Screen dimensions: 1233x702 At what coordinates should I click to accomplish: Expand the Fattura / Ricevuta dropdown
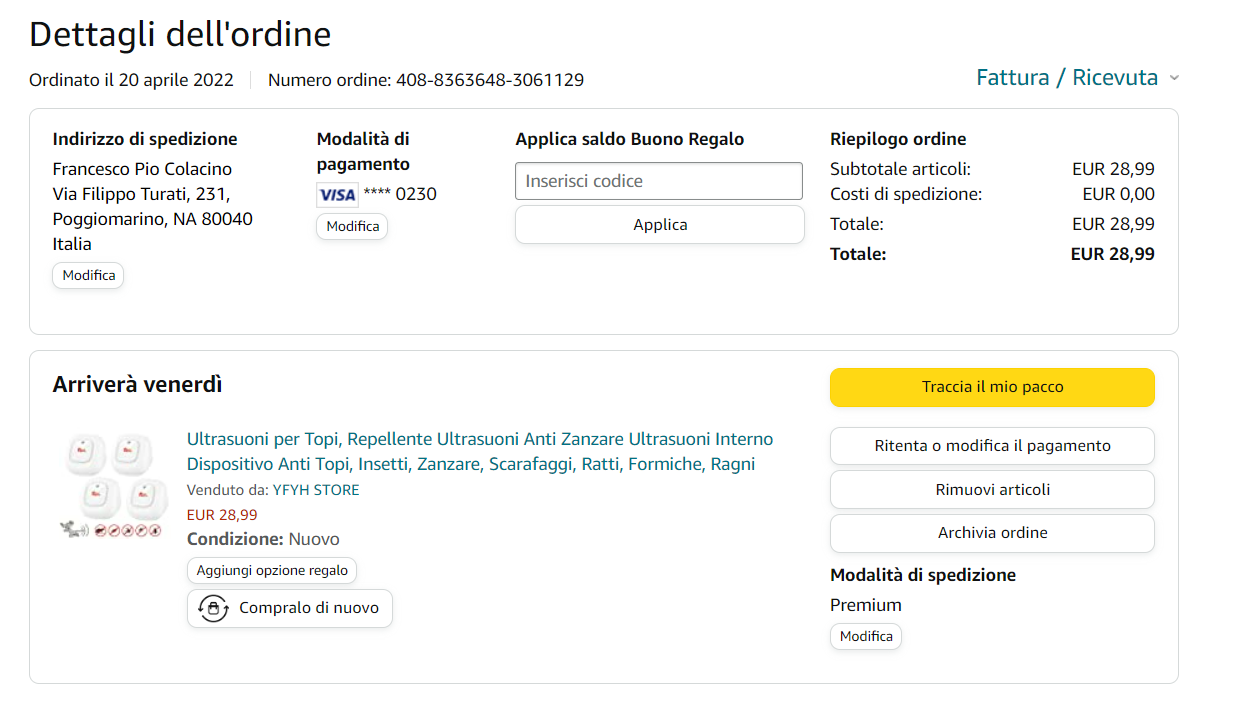point(1077,78)
